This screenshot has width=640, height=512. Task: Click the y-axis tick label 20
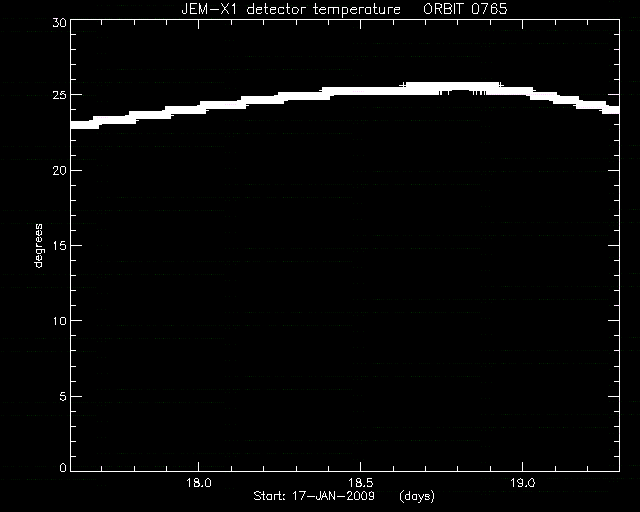tap(59, 170)
